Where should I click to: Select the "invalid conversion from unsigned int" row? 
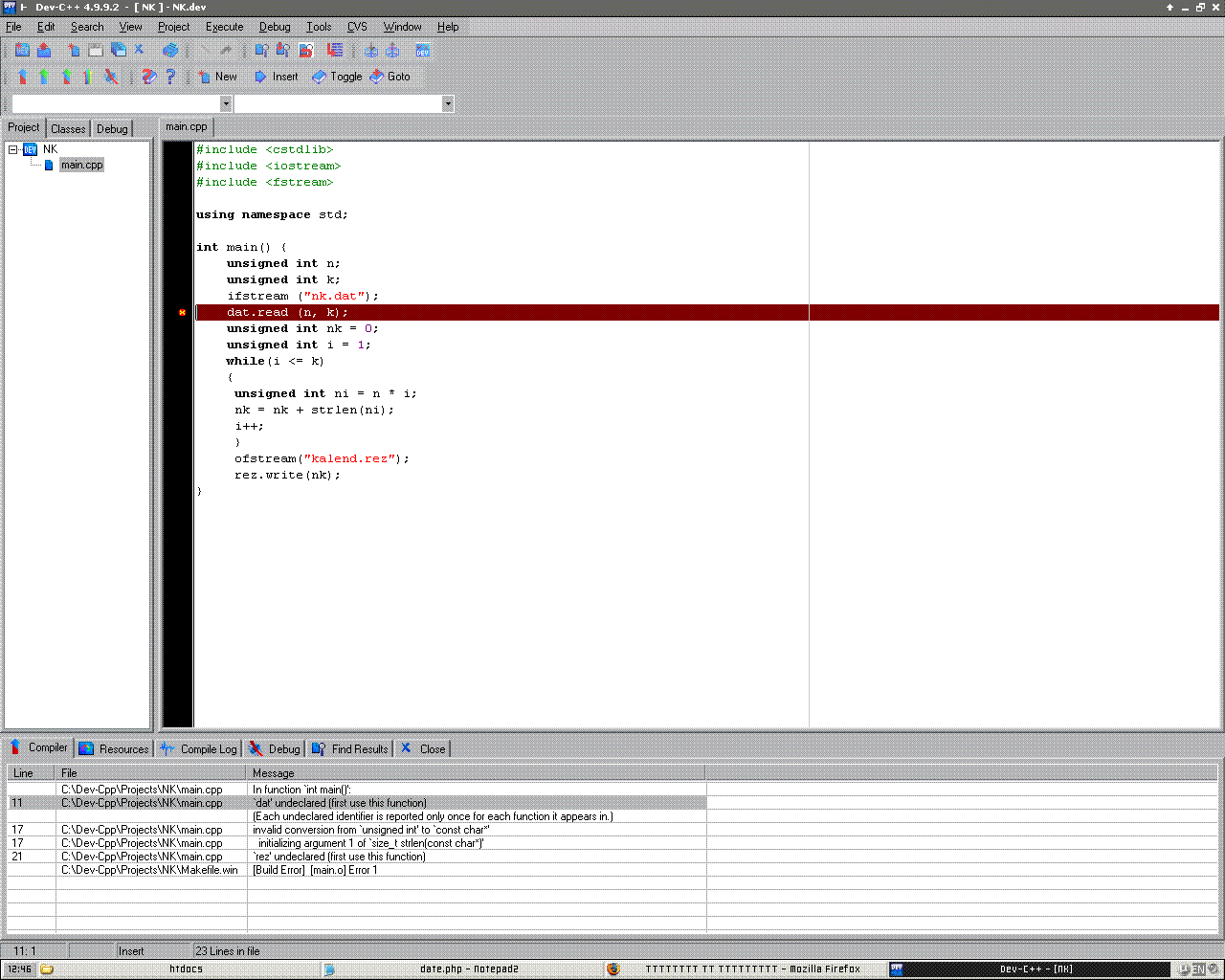click(x=357, y=830)
